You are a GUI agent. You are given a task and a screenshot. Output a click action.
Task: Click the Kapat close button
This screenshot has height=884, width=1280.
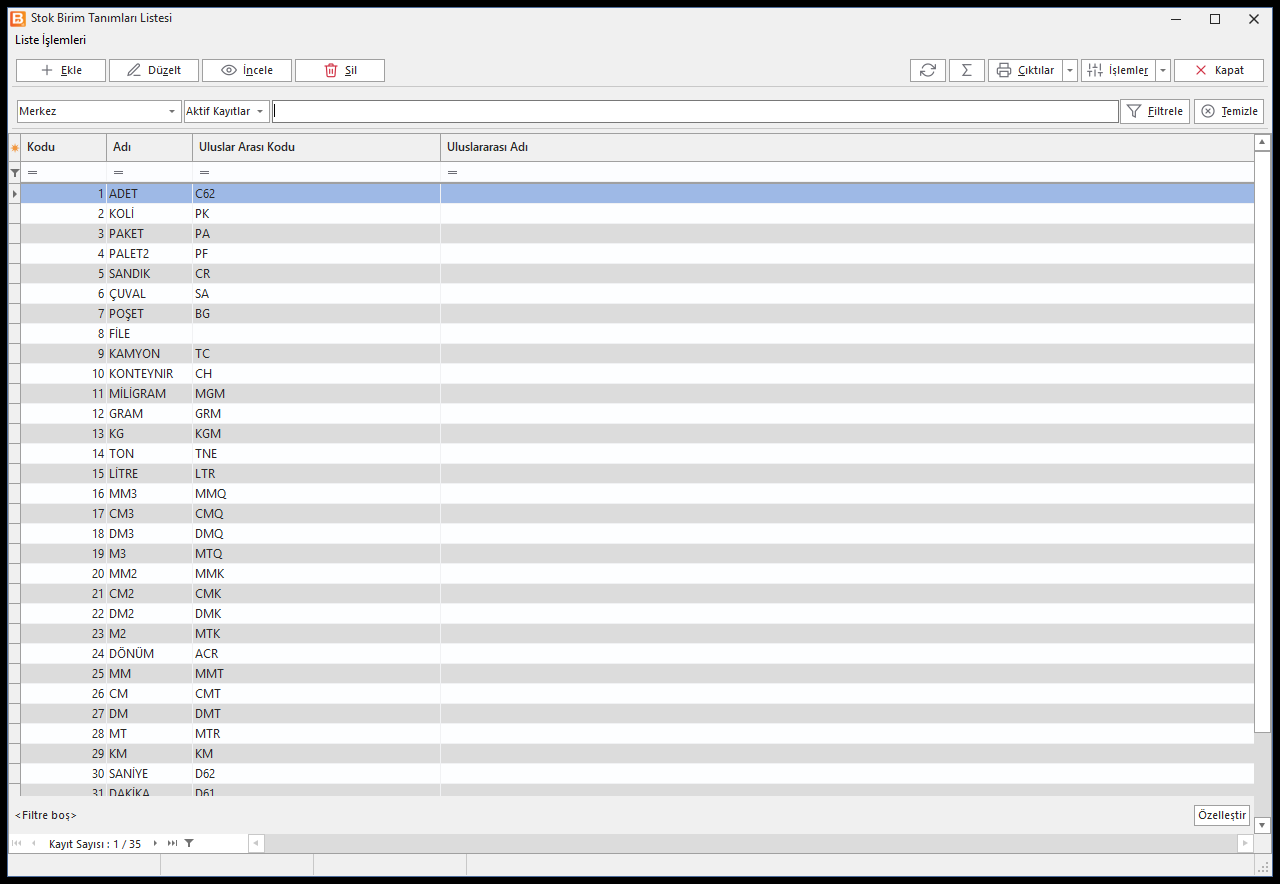pyautogui.click(x=1219, y=70)
